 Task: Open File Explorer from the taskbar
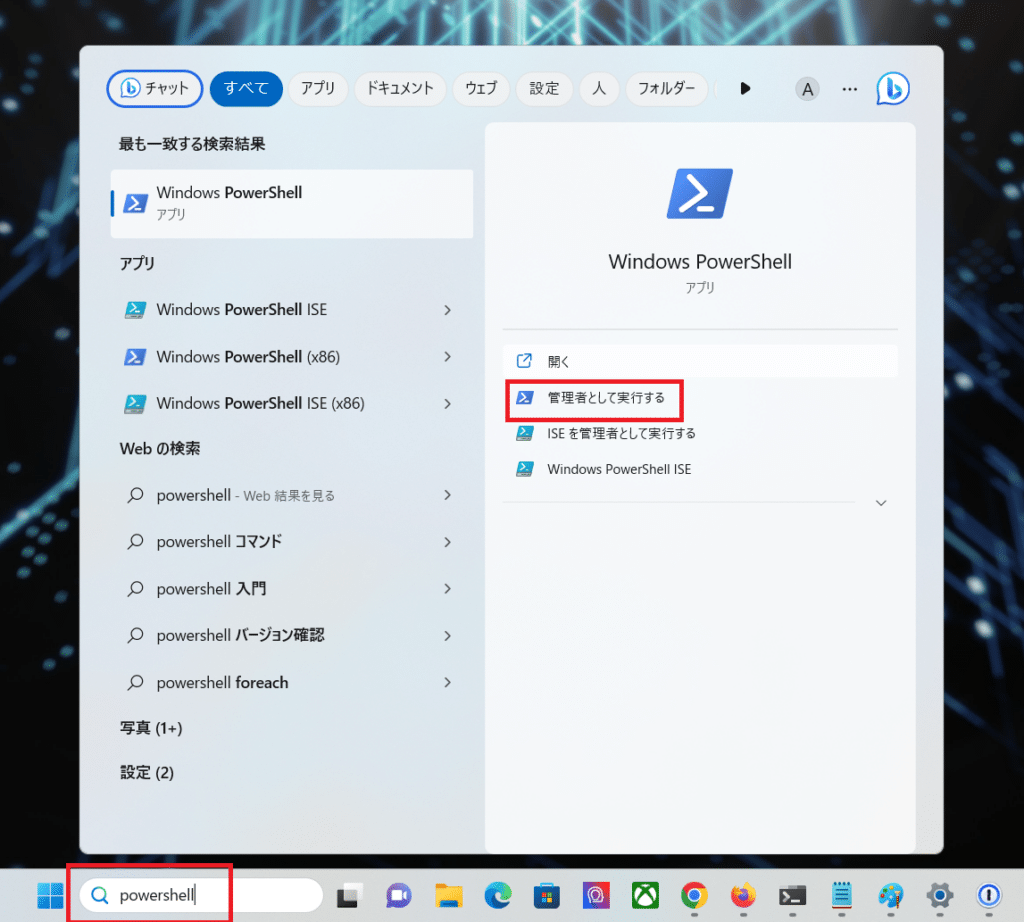pyautogui.click(x=449, y=895)
